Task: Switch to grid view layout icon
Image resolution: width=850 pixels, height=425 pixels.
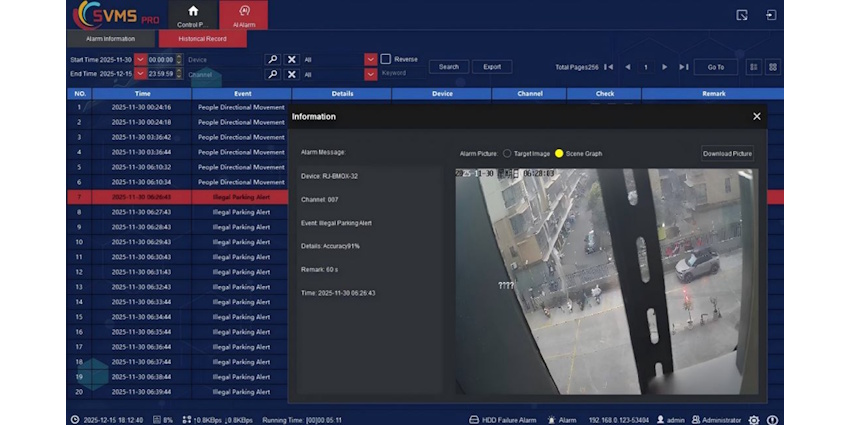Action: 773,67
